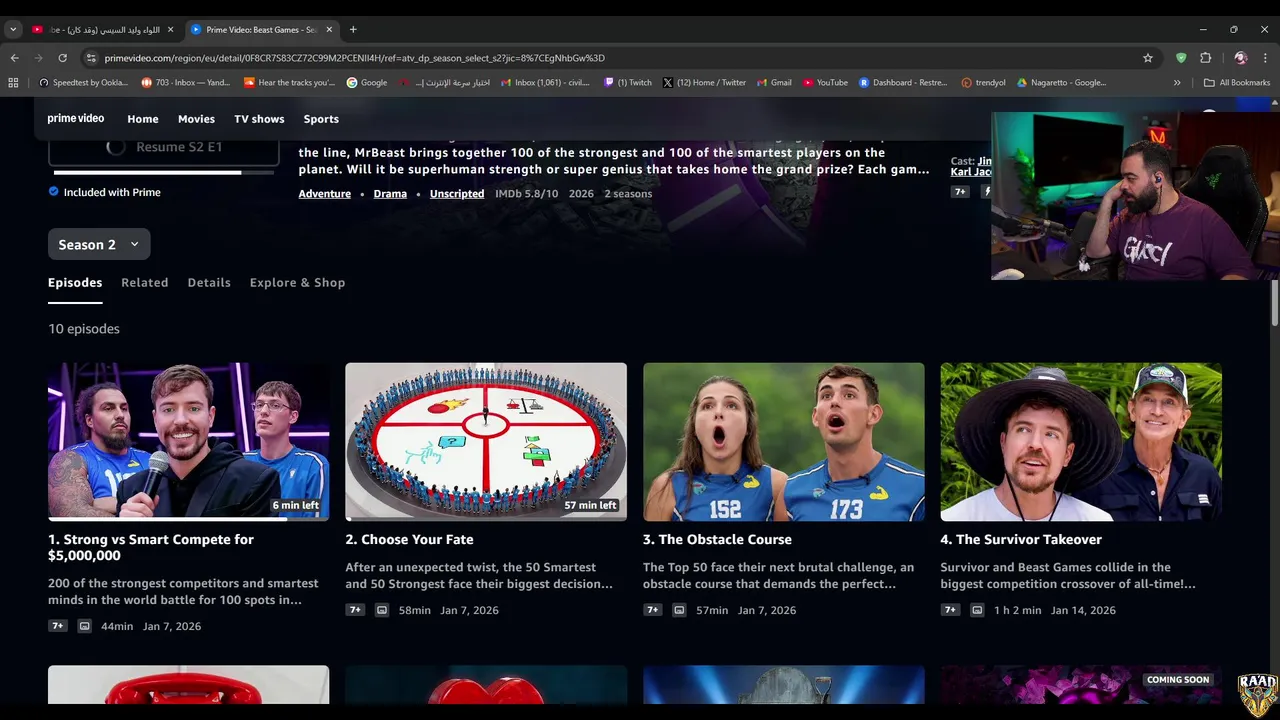The height and width of the screenshot is (720, 1280).
Task: Switch to the Related tab
Action: pos(145,282)
